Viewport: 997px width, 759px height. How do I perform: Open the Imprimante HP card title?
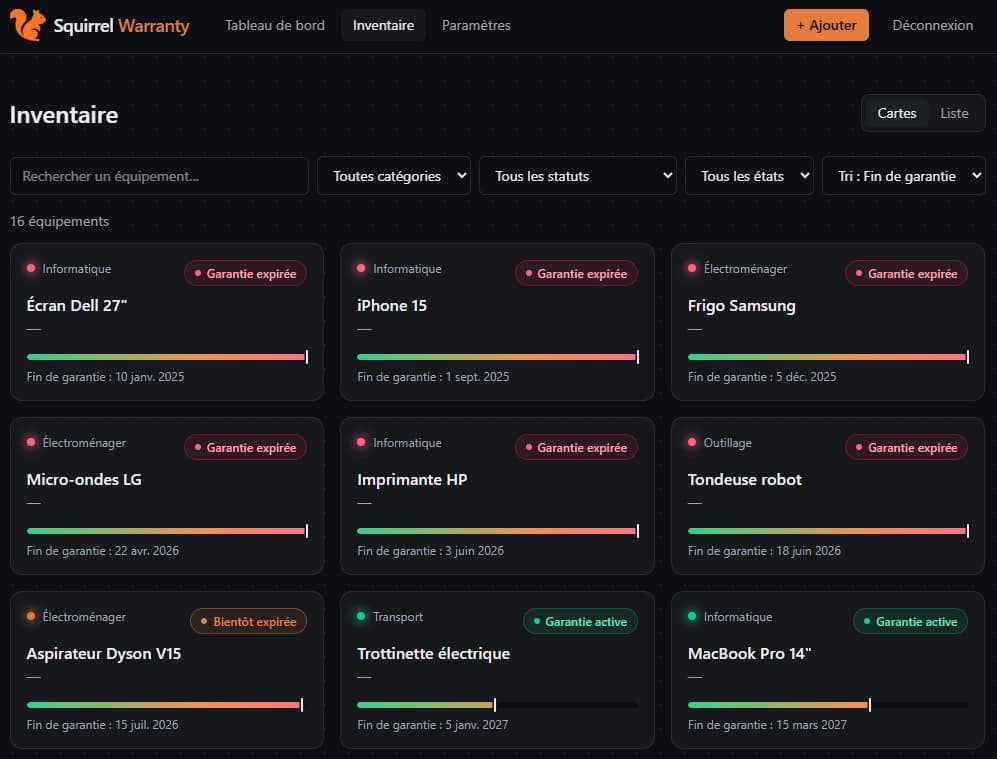tap(412, 479)
